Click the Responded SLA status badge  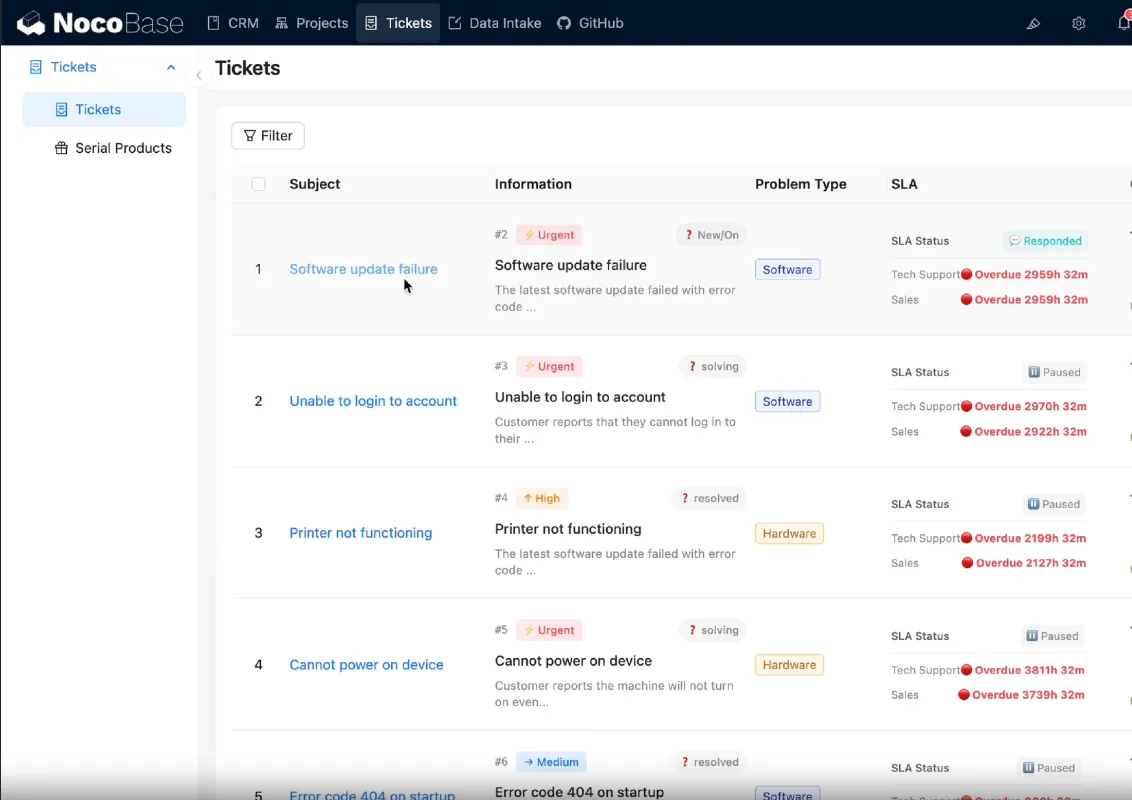coord(1044,240)
